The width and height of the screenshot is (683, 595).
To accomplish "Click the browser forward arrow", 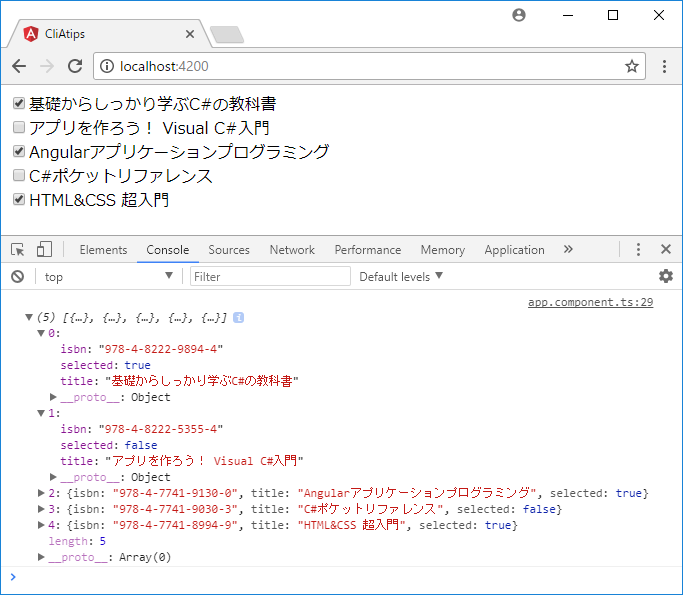I will pos(47,66).
